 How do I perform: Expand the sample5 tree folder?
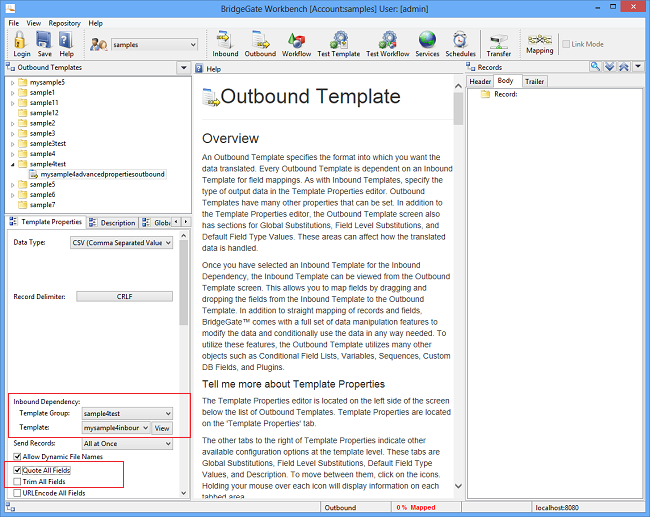(x=12, y=185)
